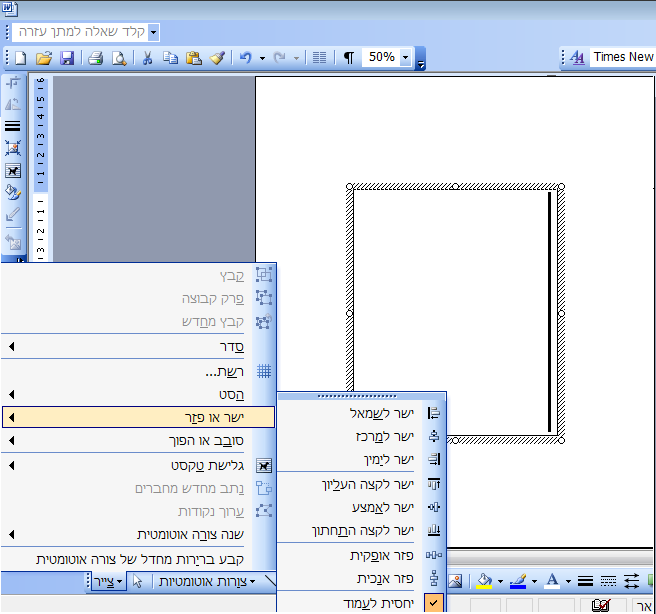Apply the blue Line Color swatch button

click(518, 581)
